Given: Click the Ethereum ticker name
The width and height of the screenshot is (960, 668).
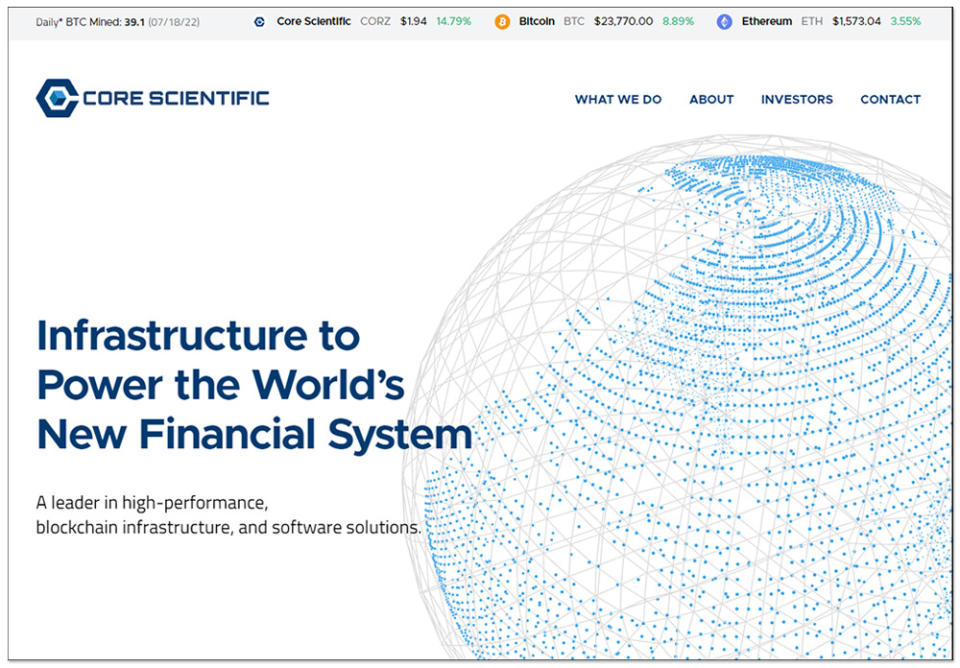Looking at the screenshot, I should (x=767, y=21).
